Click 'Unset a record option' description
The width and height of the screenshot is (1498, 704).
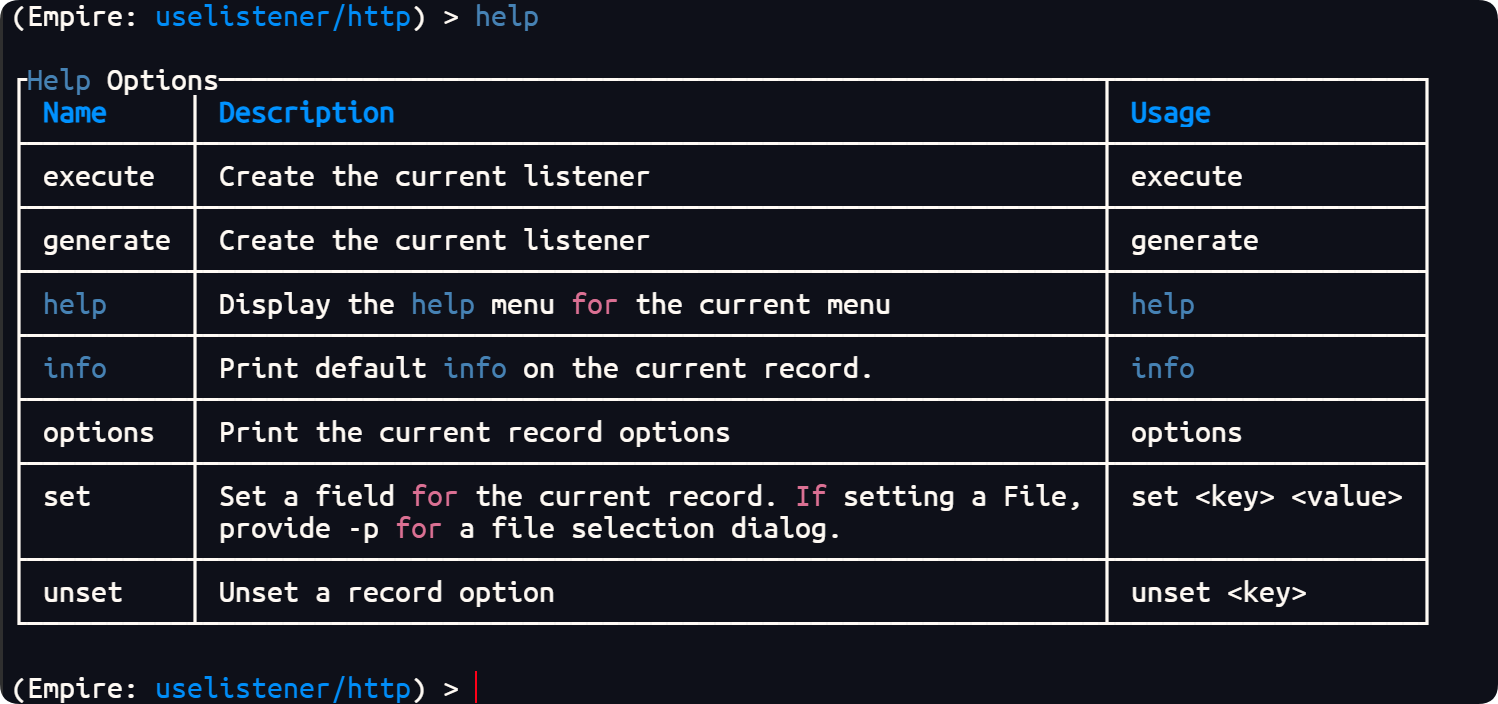point(387,593)
